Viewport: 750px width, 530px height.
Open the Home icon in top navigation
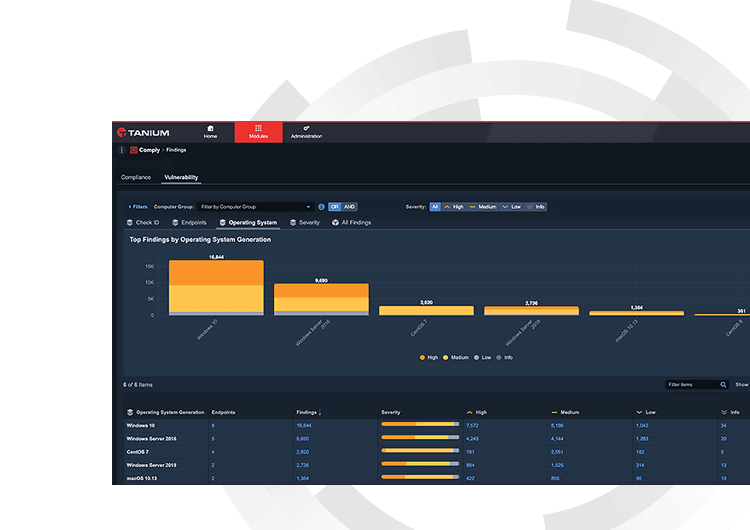[210, 128]
